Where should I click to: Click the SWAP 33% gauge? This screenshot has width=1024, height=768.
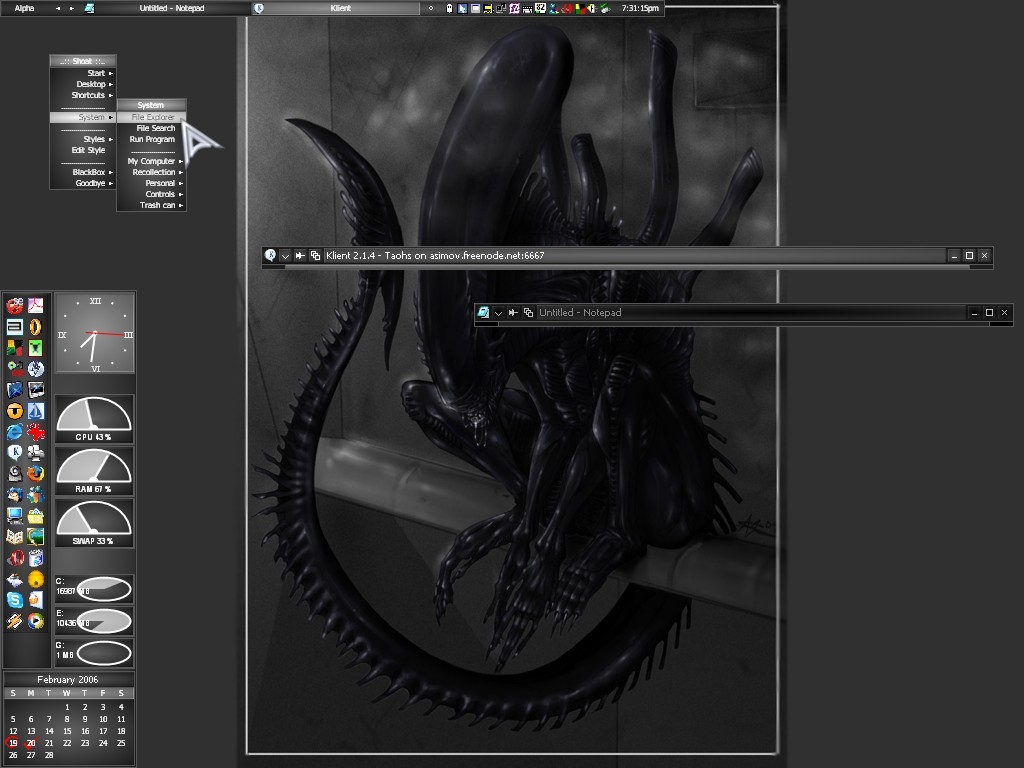pos(94,522)
